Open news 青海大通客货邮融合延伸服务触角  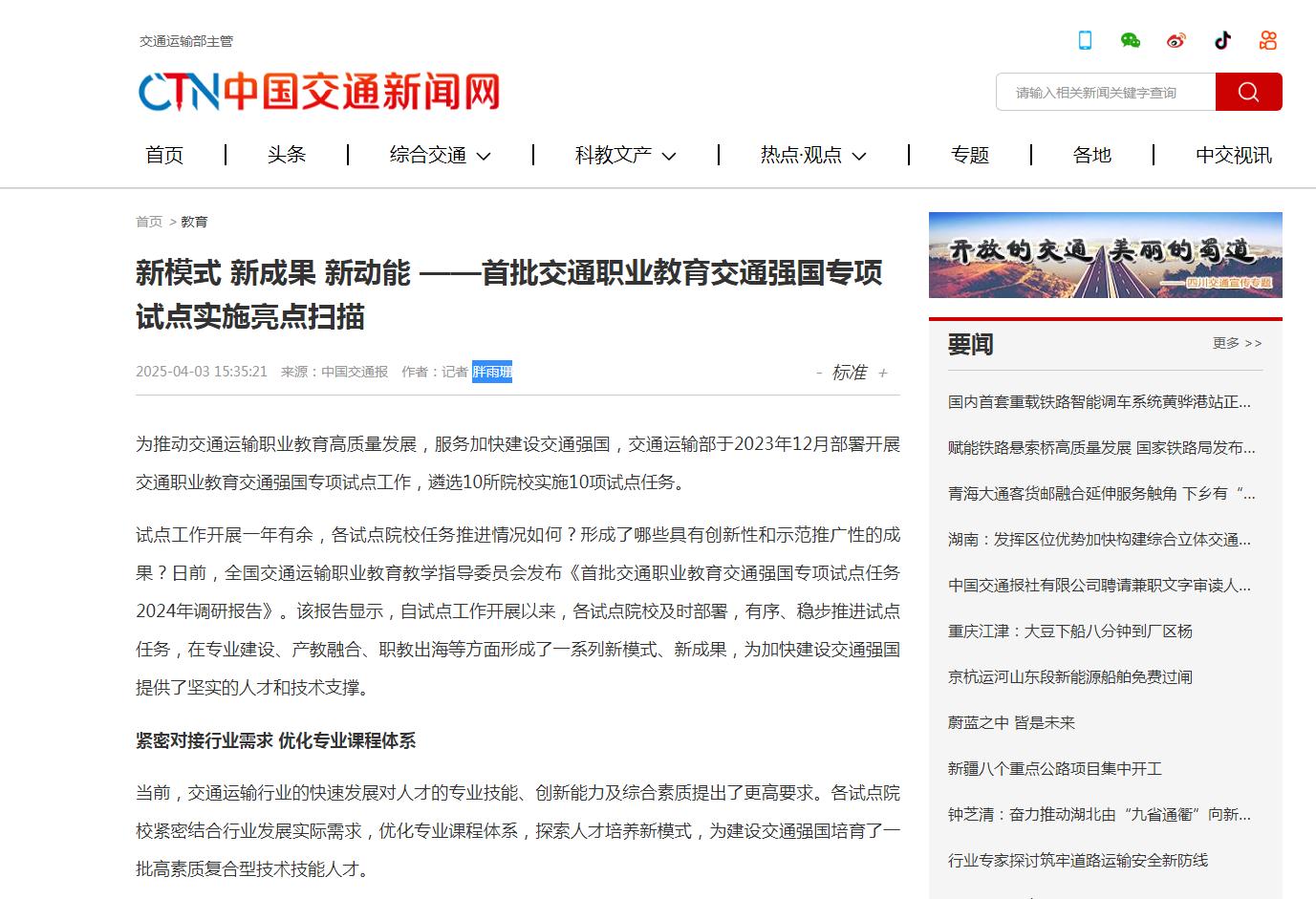(1102, 494)
